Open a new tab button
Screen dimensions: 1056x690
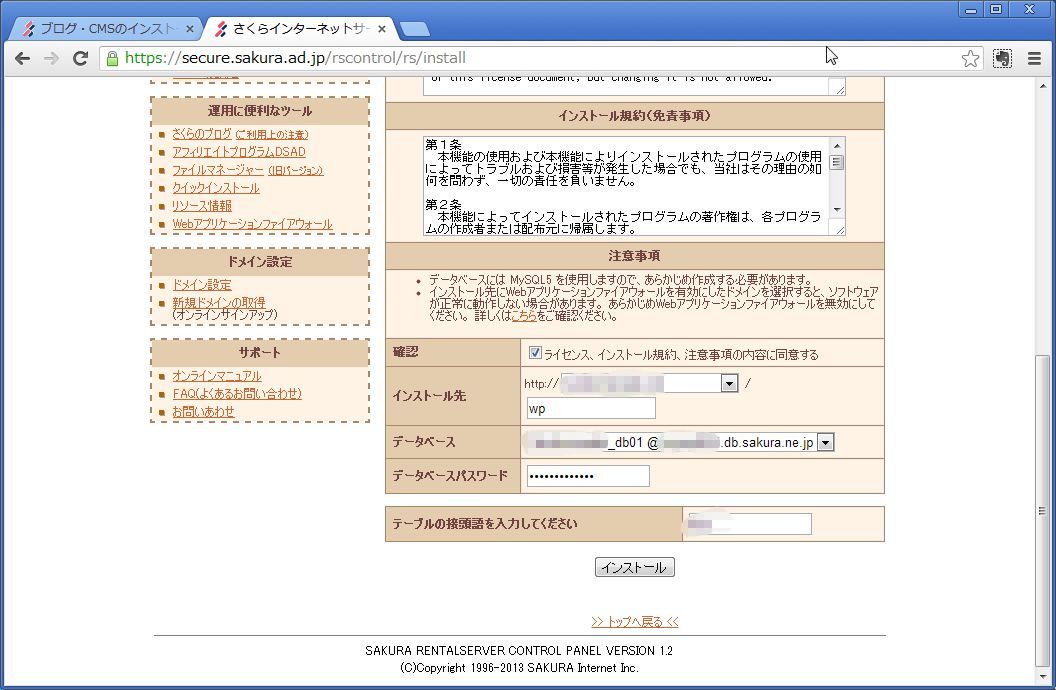tap(414, 29)
